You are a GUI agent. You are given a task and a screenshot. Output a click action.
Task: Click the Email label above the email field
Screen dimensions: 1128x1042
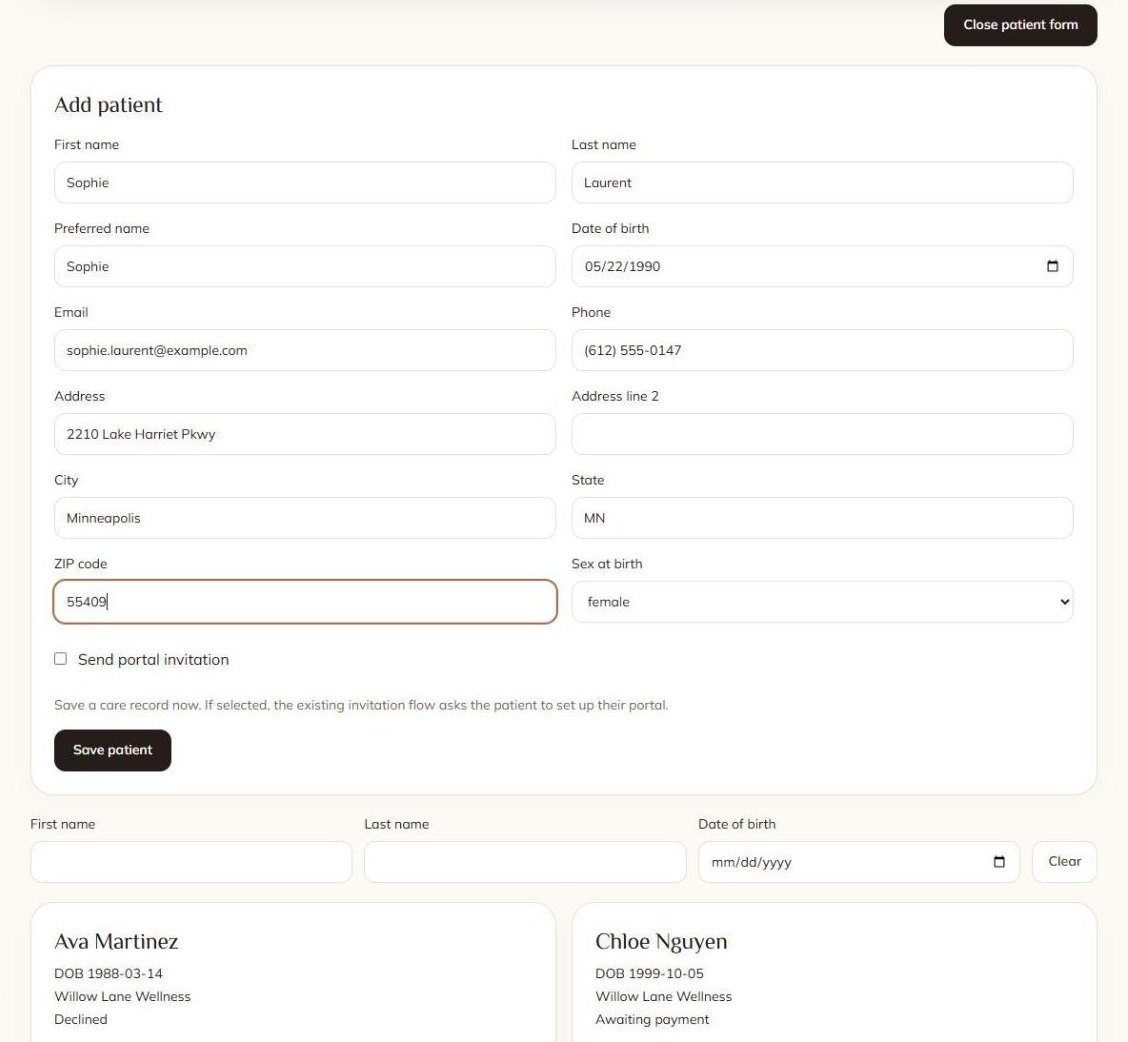(71, 312)
